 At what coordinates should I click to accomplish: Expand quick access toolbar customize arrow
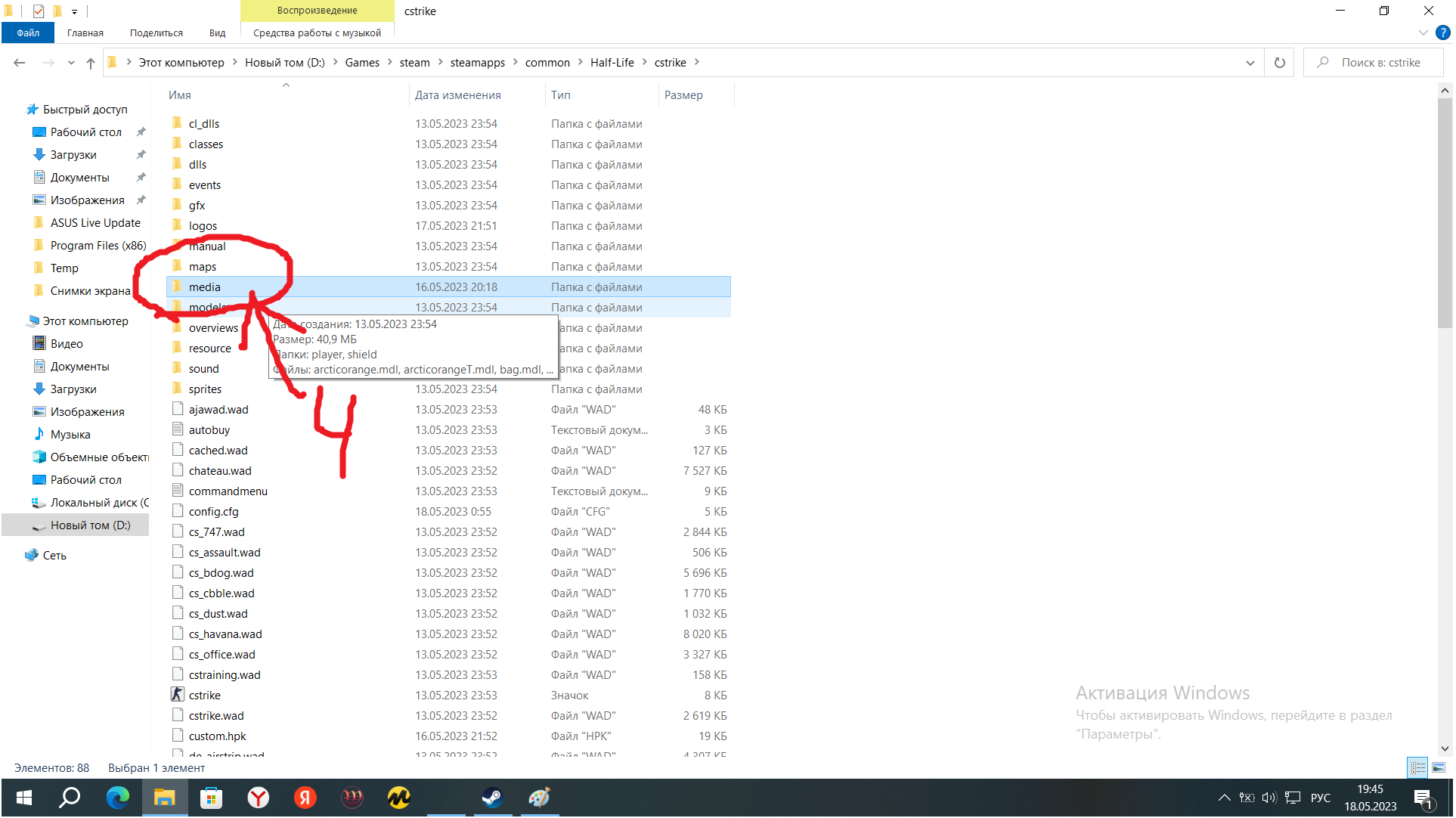click(74, 11)
